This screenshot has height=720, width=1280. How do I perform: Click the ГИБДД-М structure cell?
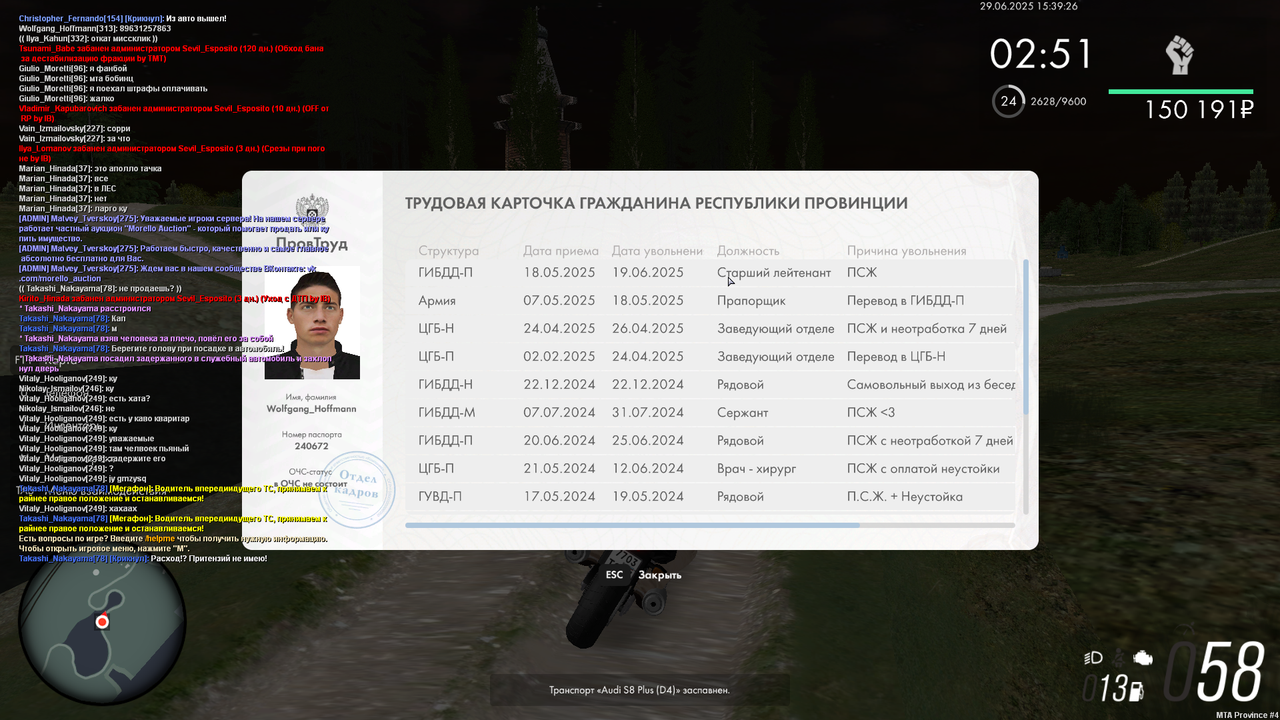pos(446,412)
